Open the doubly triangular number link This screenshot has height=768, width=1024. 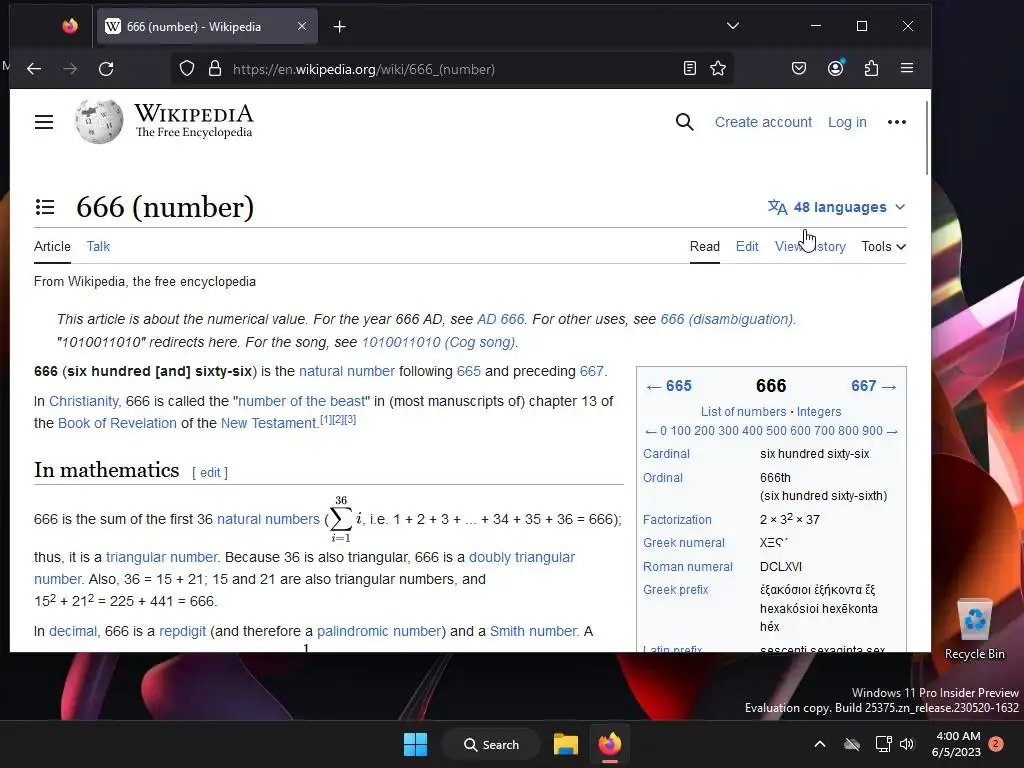point(522,557)
